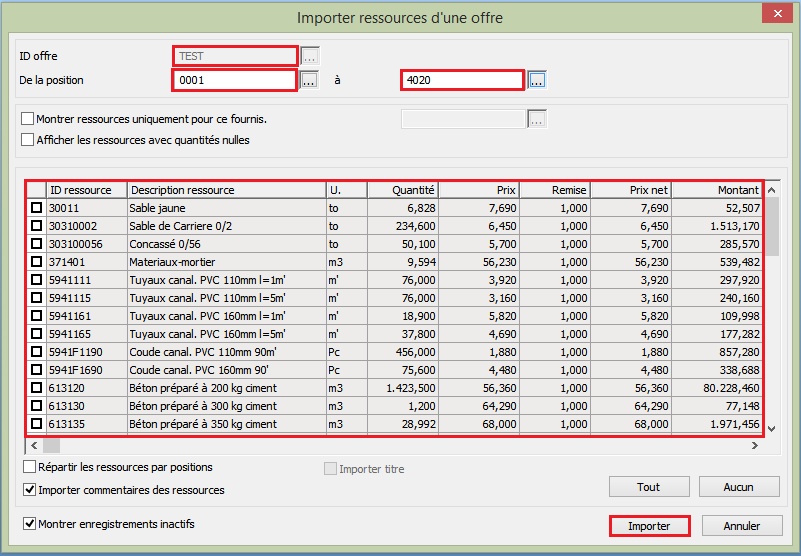Screen dimensions: 801x556
Task: Check 'Afficher les ressources avec quantités nulles'
Action: click(x=27, y=140)
